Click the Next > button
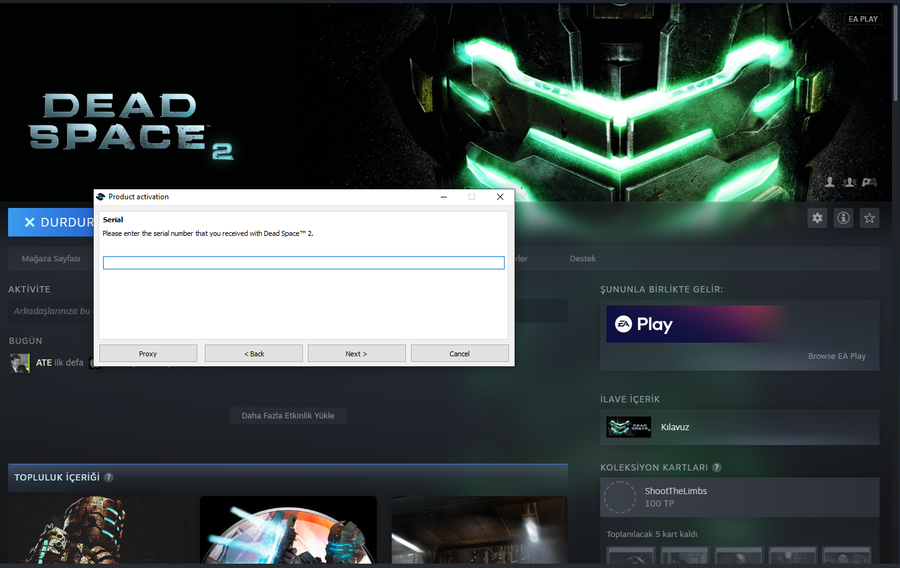 [356, 353]
